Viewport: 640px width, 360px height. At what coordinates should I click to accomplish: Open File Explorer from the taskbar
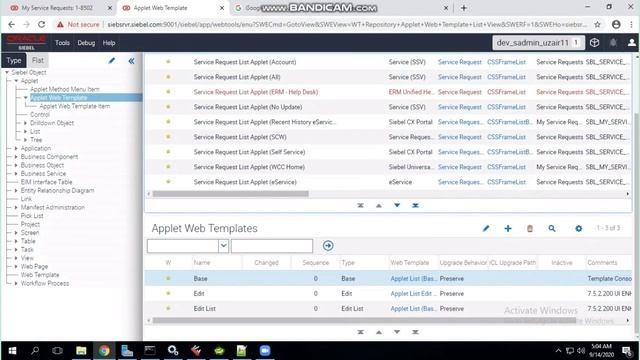pyautogui.click(x=81, y=351)
